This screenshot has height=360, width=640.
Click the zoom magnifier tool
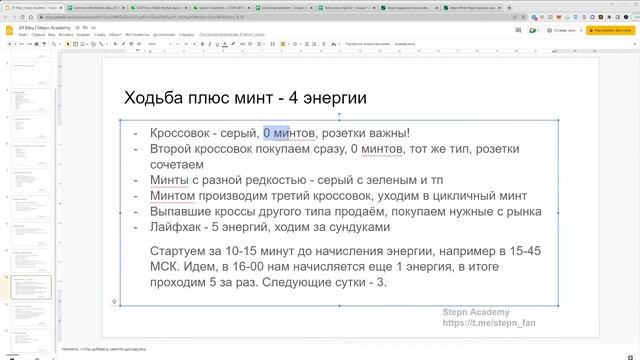point(54,44)
